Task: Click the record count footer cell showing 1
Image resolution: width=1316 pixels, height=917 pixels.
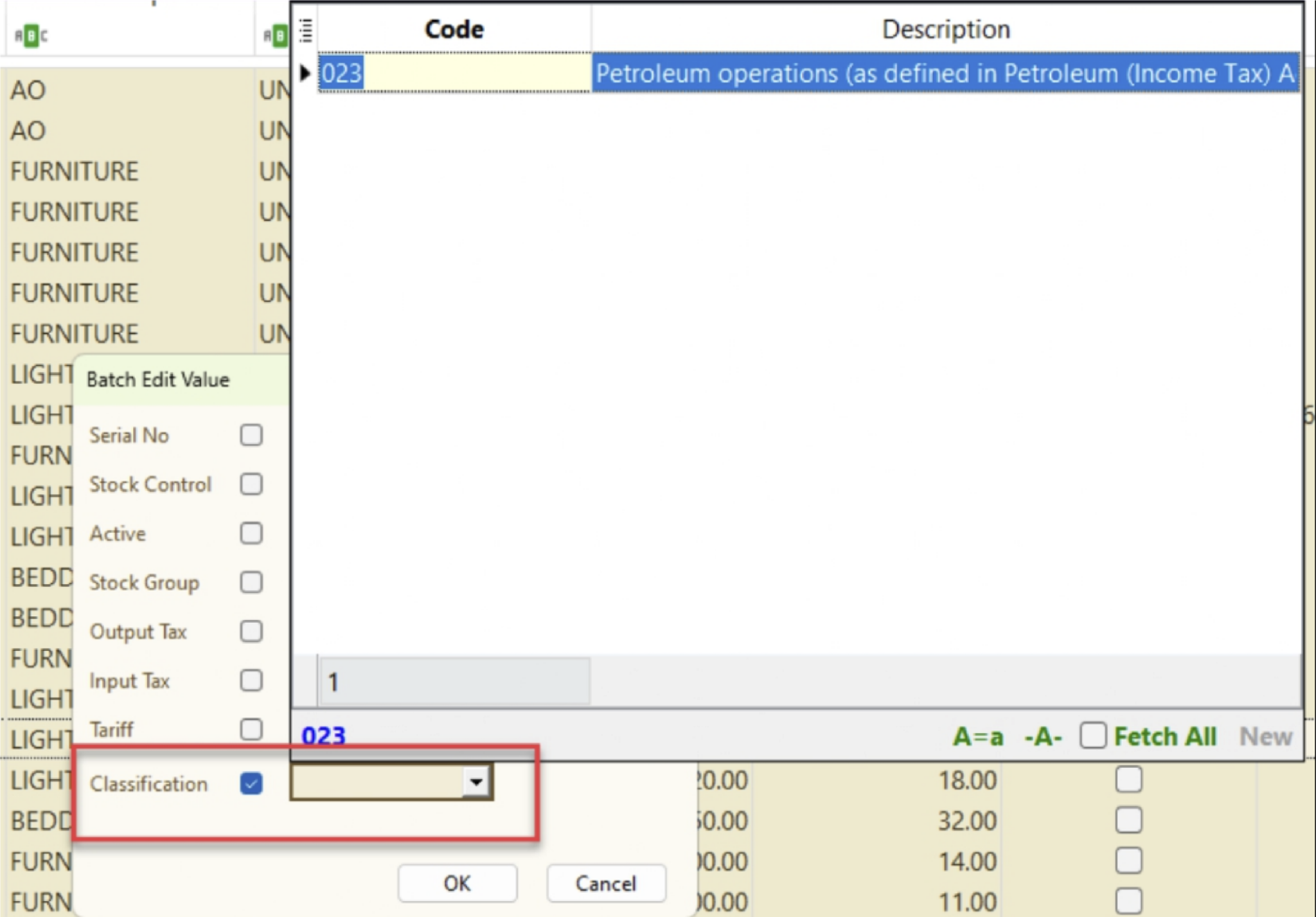Action: [x=454, y=681]
